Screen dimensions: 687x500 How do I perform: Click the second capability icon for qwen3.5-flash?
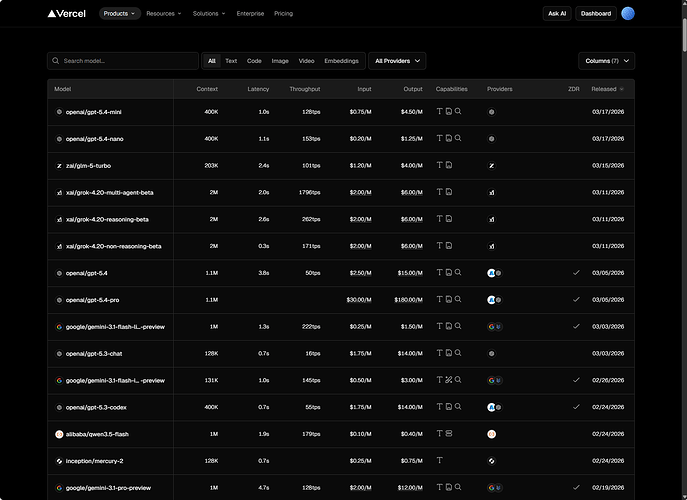point(449,433)
